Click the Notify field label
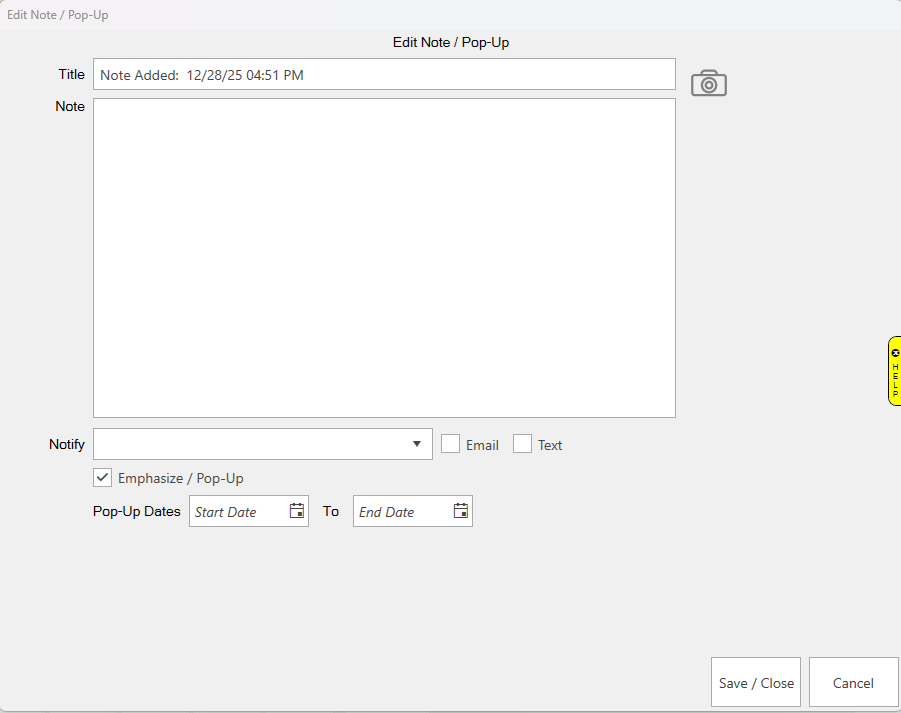 tap(67, 444)
